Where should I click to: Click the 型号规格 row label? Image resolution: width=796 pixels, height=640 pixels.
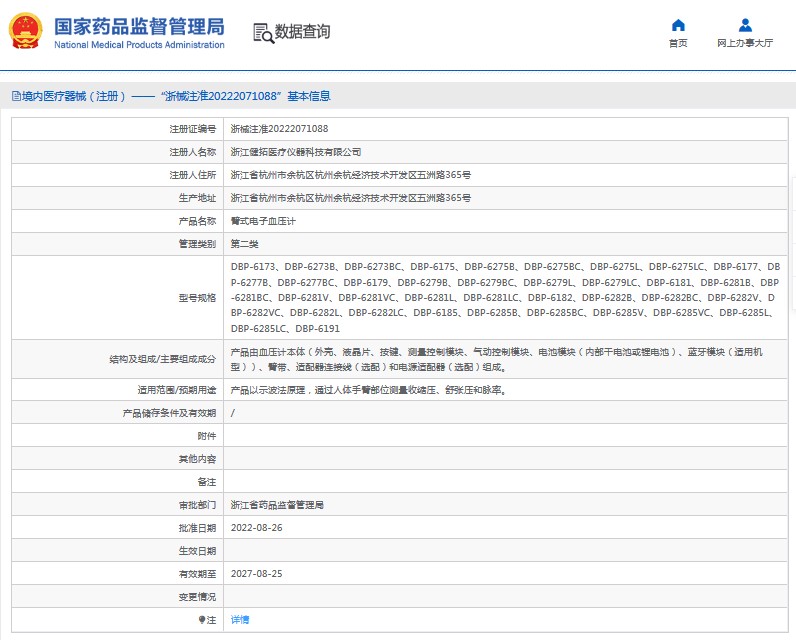point(197,298)
